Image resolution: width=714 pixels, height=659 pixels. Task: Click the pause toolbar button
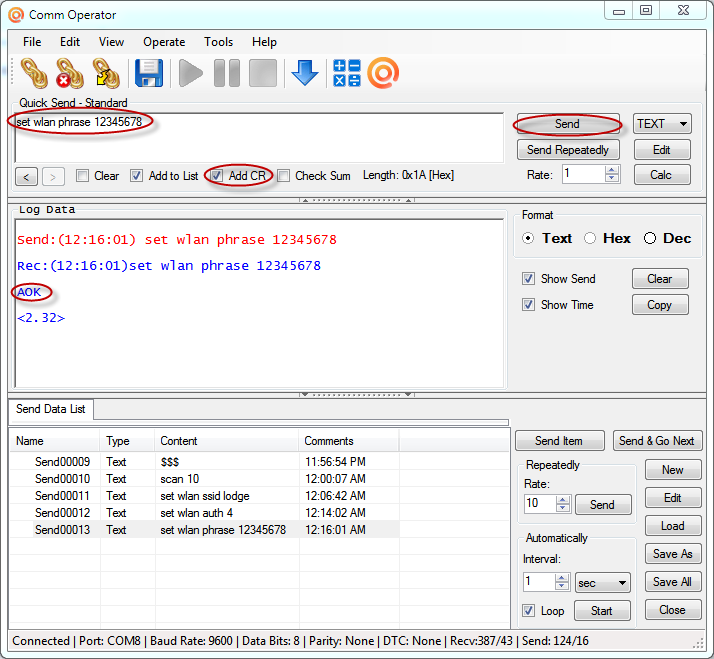pos(227,73)
